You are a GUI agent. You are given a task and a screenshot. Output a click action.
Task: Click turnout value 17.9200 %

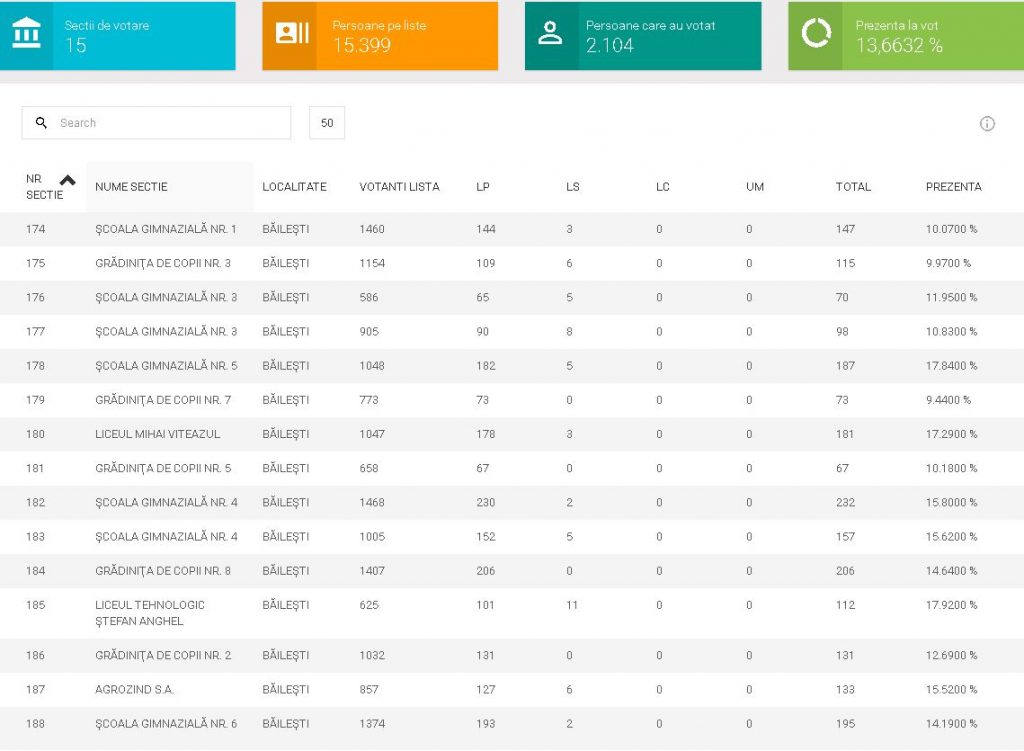click(952, 605)
